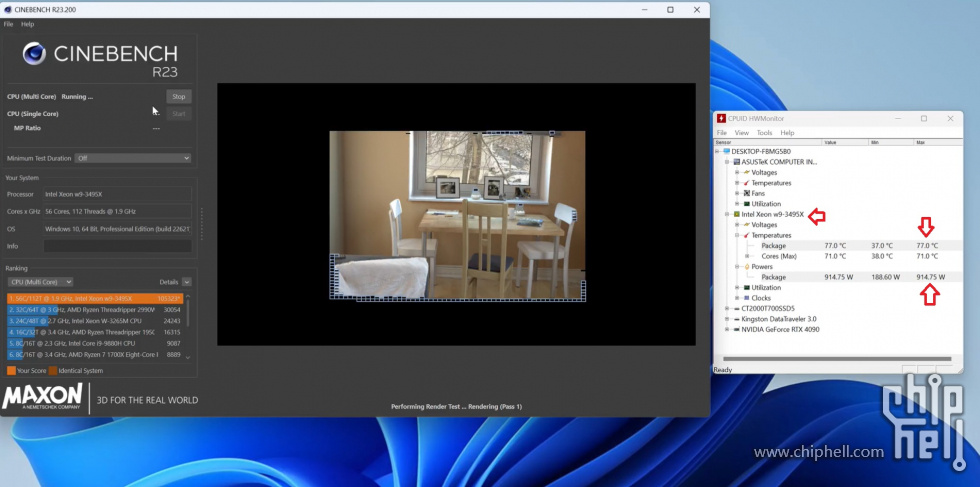Screen dimensions: 980x487
Task: Expand ASUSTeK Temperatures node
Action: click(x=738, y=183)
